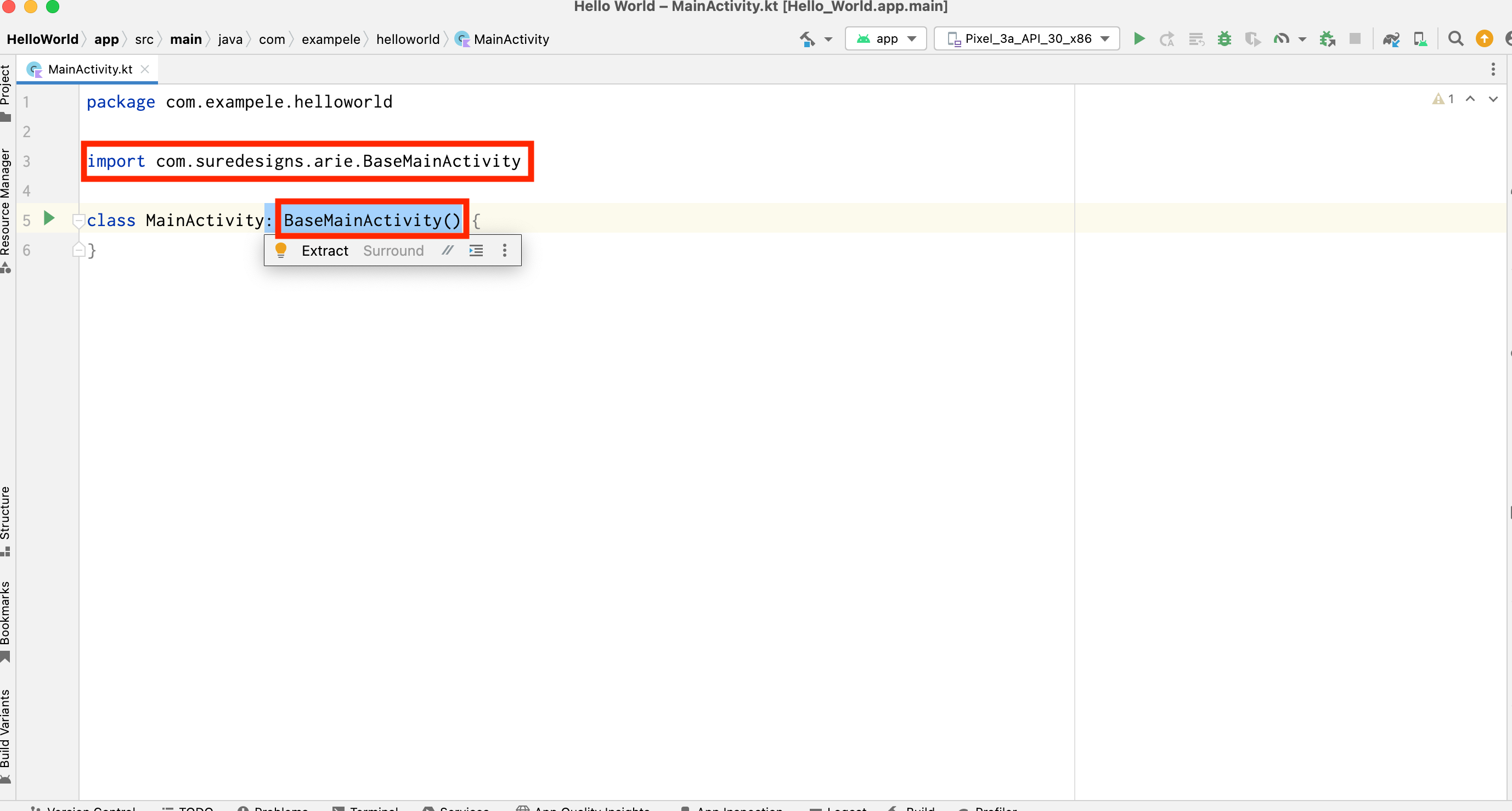Open Pixel_3a_API_30_x86 device dropdown
Viewport: 1512px width, 811px height.
tap(1026, 39)
